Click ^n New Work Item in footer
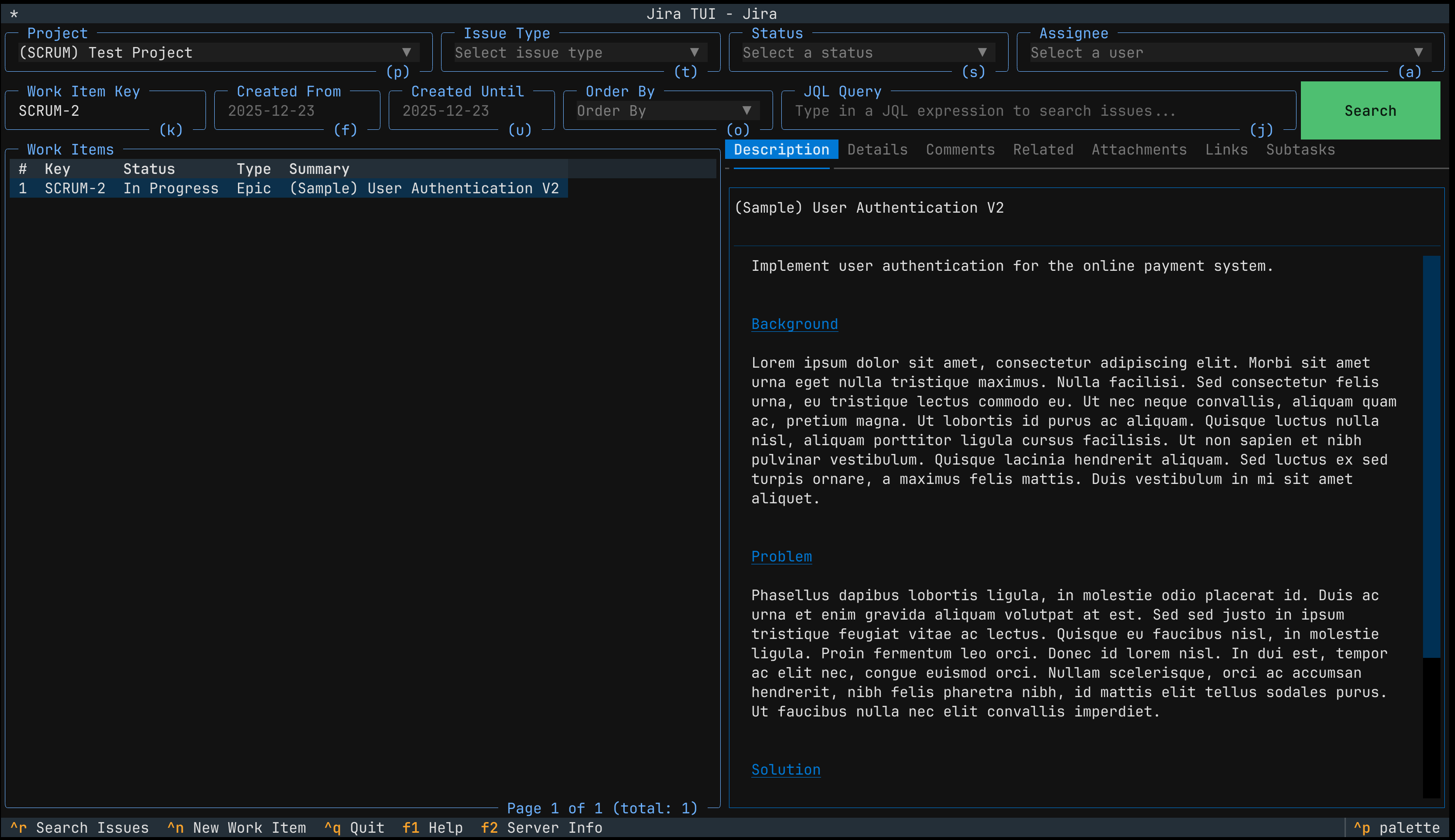The width and height of the screenshot is (1455, 840). tap(237, 828)
